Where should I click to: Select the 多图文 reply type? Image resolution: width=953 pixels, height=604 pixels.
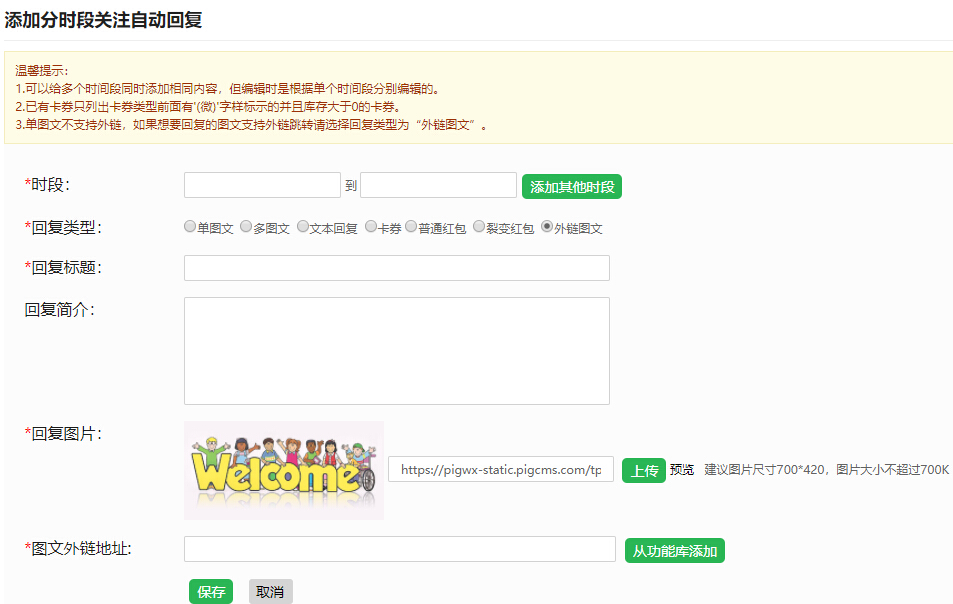(x=246, y=225)
